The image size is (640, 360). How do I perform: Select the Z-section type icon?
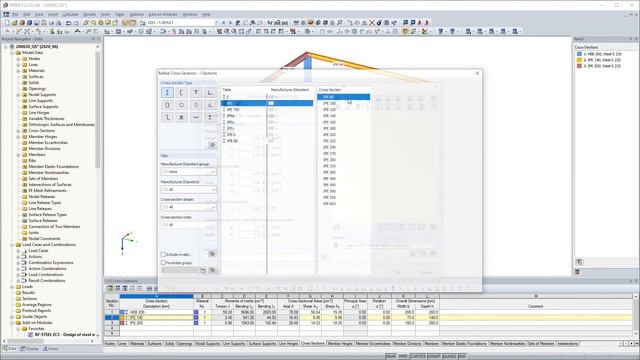167,118
